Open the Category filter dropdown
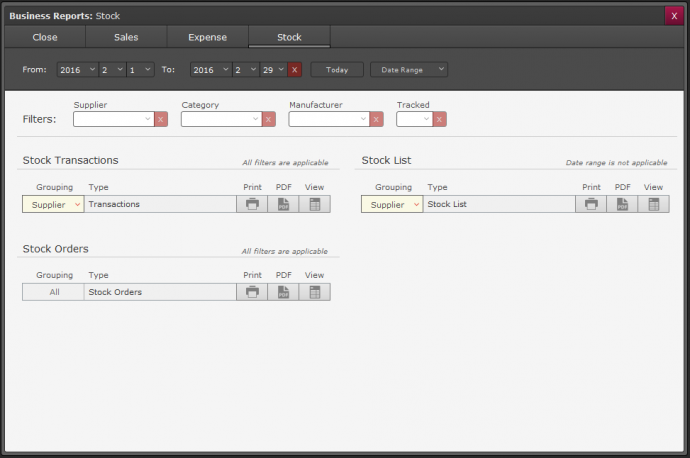The image size is (690, 458). pyautogui.click(x=221, y=119)
